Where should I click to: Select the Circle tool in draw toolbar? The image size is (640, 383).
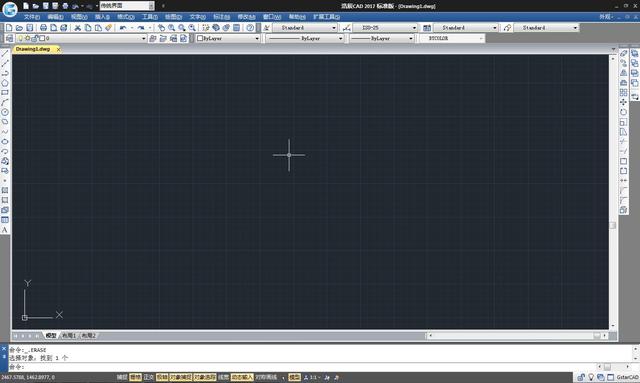(5, 112)
